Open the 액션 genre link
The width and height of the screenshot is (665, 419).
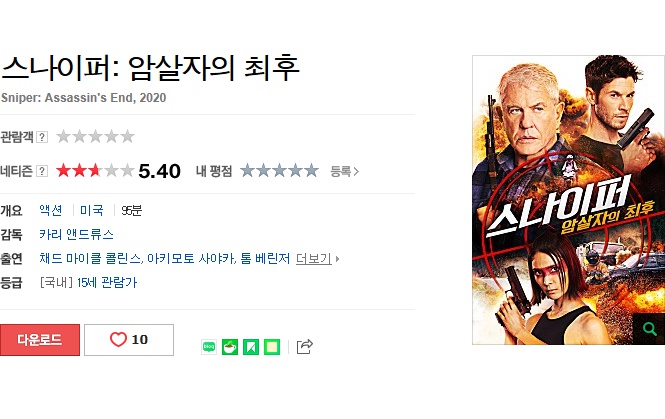[x=51, y=210]
